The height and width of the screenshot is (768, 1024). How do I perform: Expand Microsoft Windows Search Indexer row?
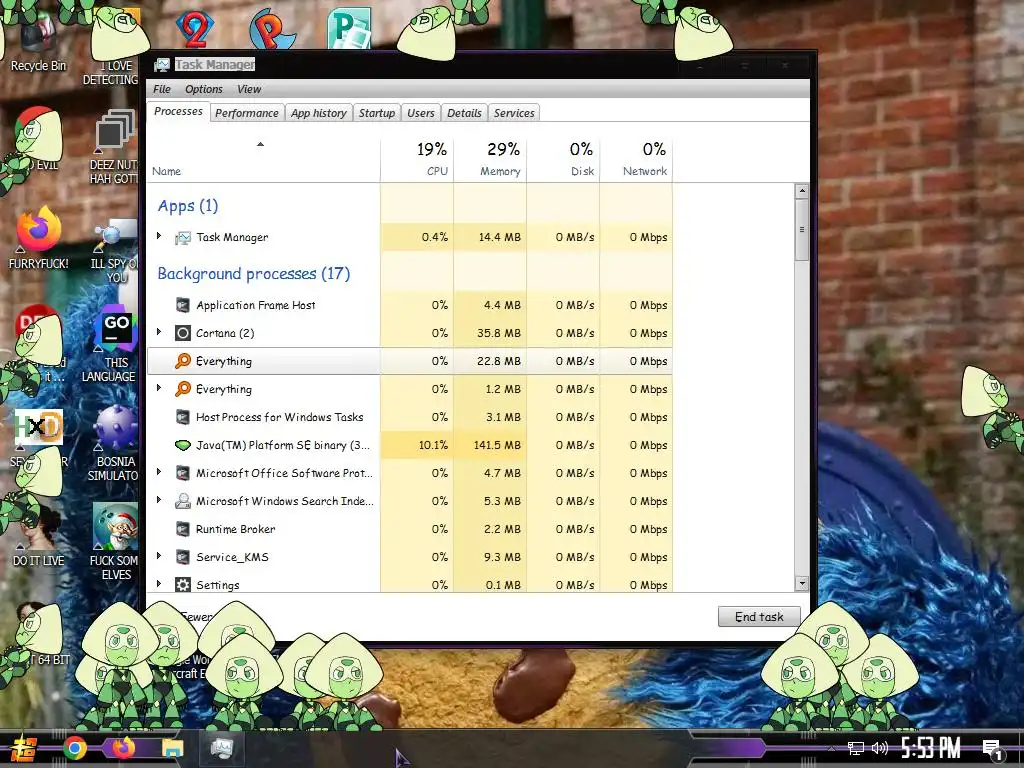pos(159,500)
